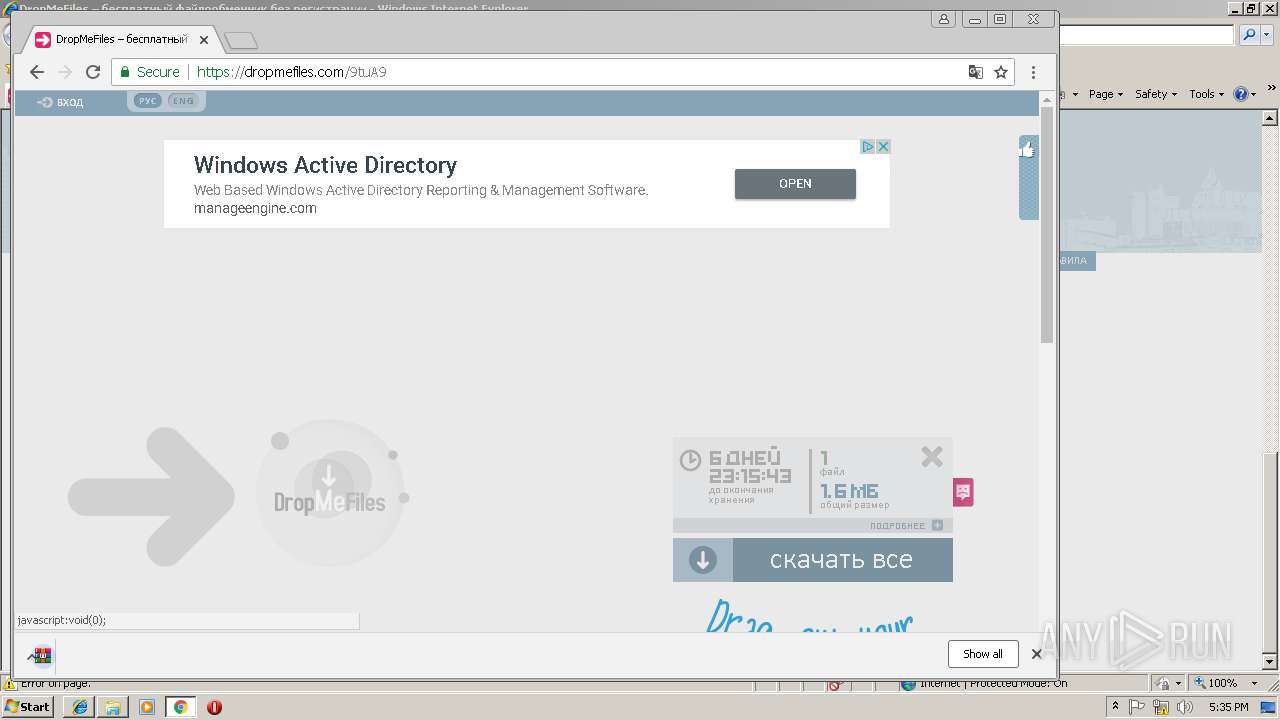Click the 5:35 PM clock
This screenshot has height=720, width=1280.
1228,707
